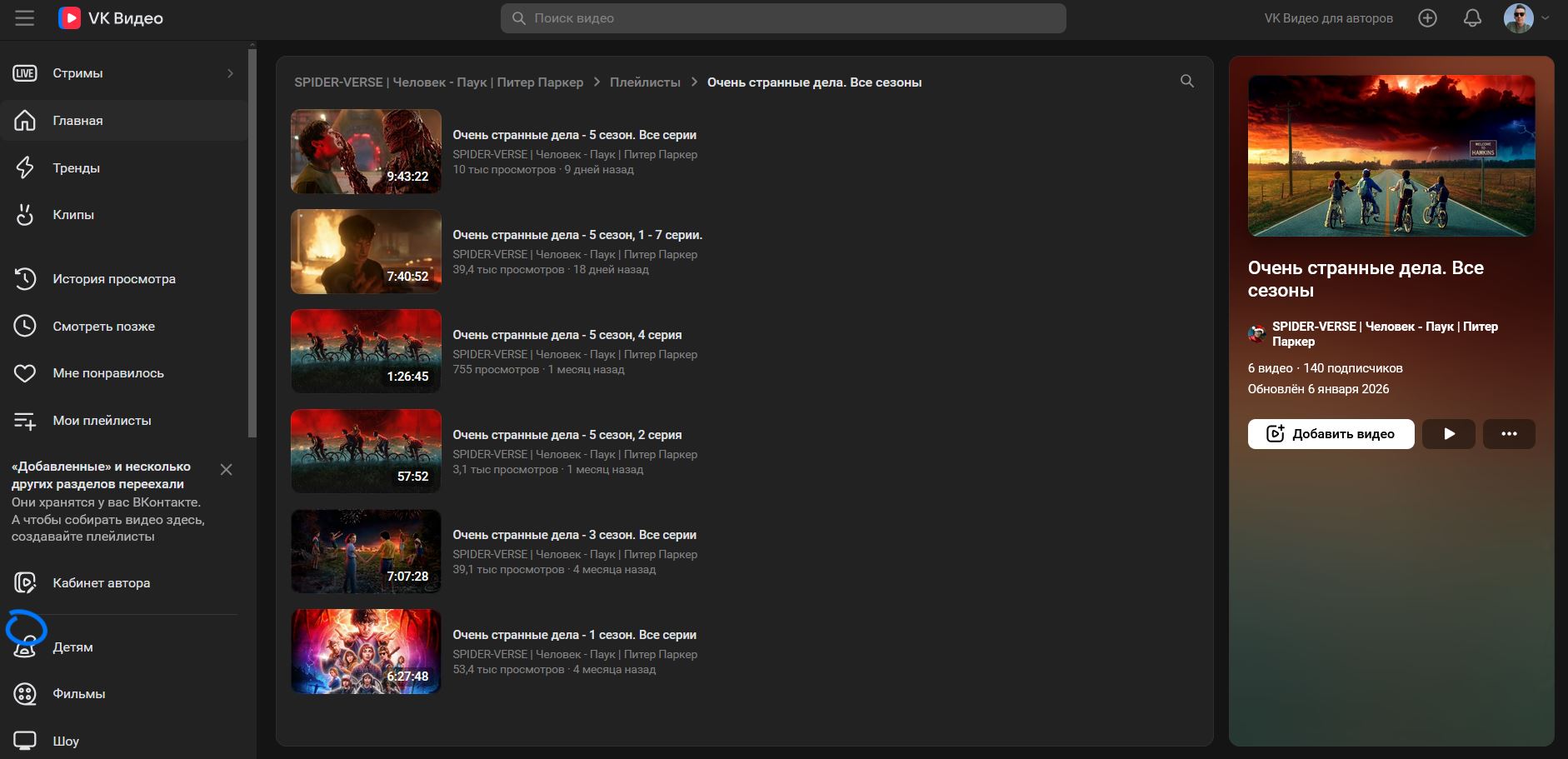Click the Поиск видео search field
Screen dimensions: 1568x759
coord(783,18)
